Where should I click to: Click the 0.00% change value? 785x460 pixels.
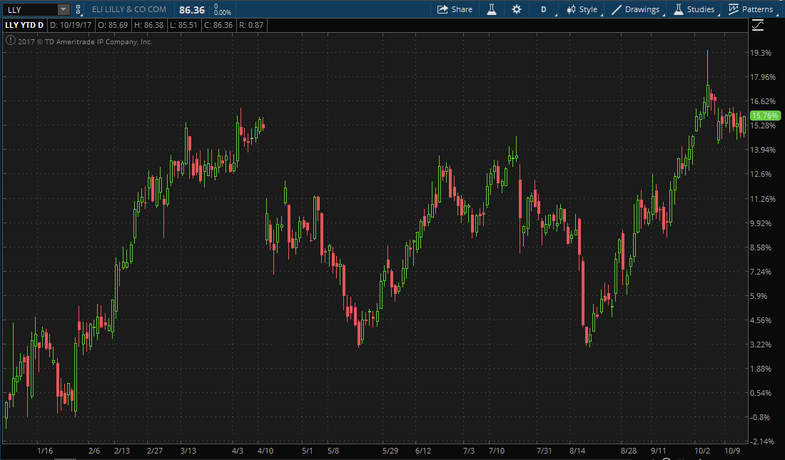coord(222,12)
